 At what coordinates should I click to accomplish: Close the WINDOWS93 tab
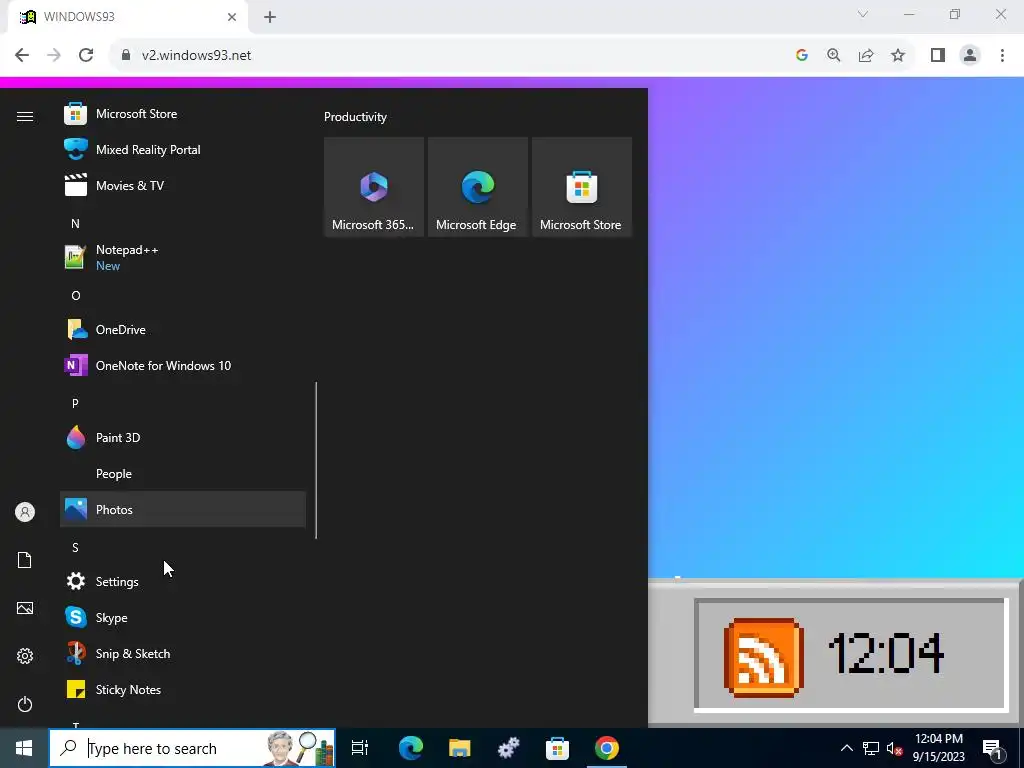pyautogui.click(x=232, y=17)
